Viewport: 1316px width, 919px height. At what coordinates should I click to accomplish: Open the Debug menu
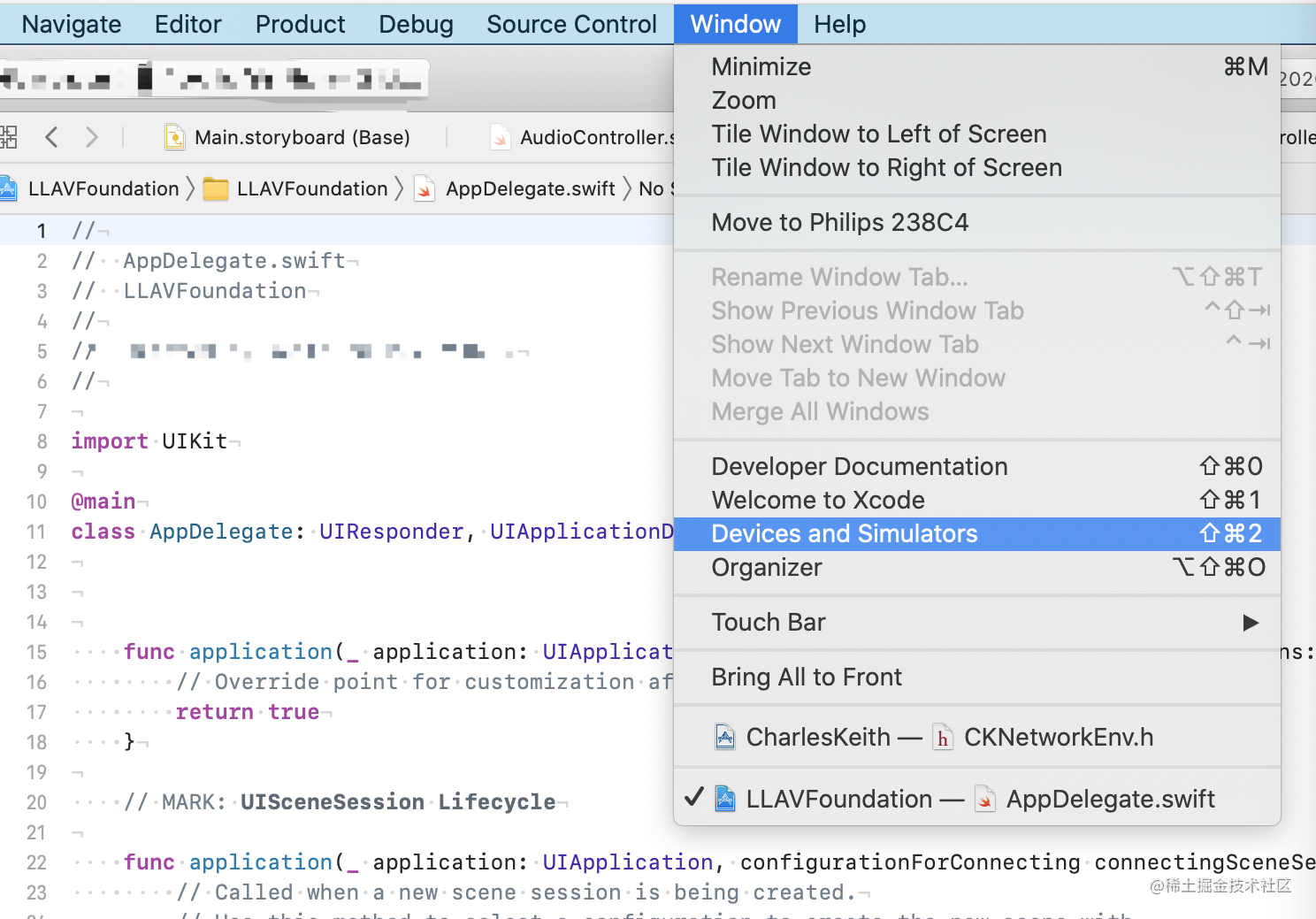[x=416, y=24]
